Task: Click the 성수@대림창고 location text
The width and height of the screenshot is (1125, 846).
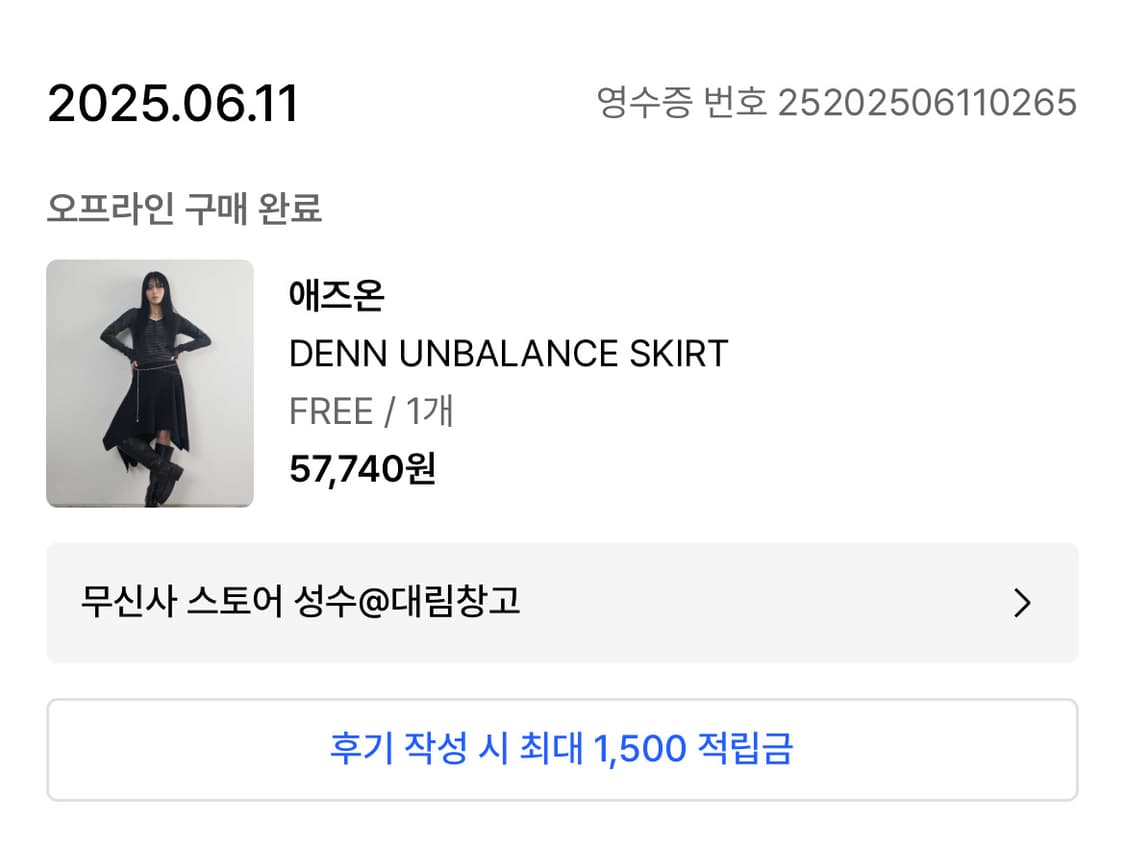Action: pyautogui.click(x=407, y=601)
